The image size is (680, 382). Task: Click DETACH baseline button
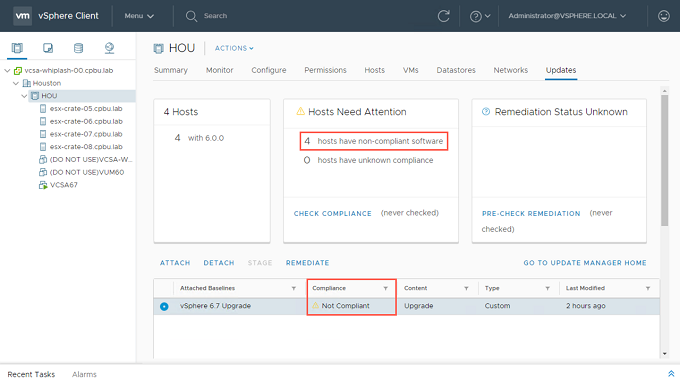tap(219, 263)
